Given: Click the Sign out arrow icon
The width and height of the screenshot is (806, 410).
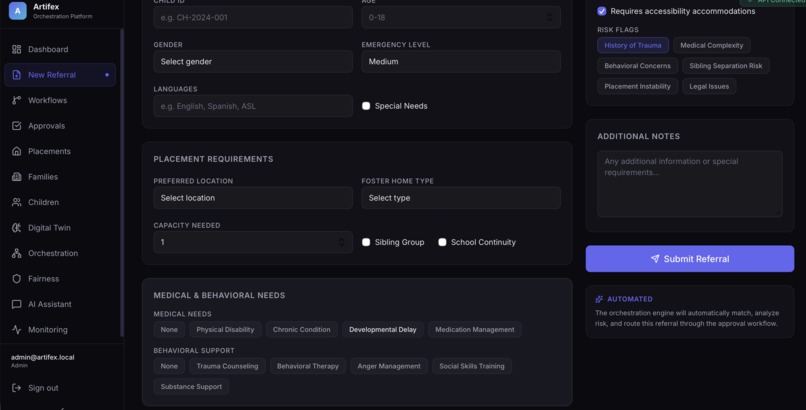Looking at the screenshot, I should [16, 388].
